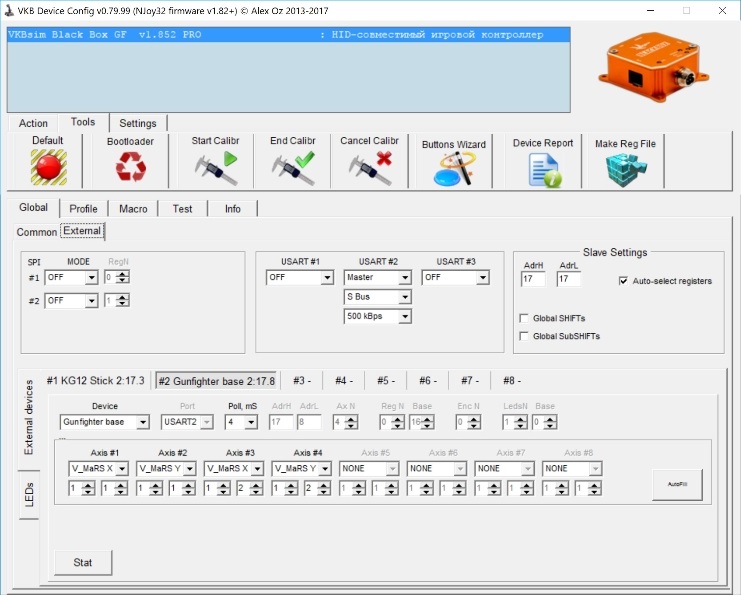Click the AutoFill button
This screenshot has width=741, height=596.
pyautogui.click(x=677, y=484)
